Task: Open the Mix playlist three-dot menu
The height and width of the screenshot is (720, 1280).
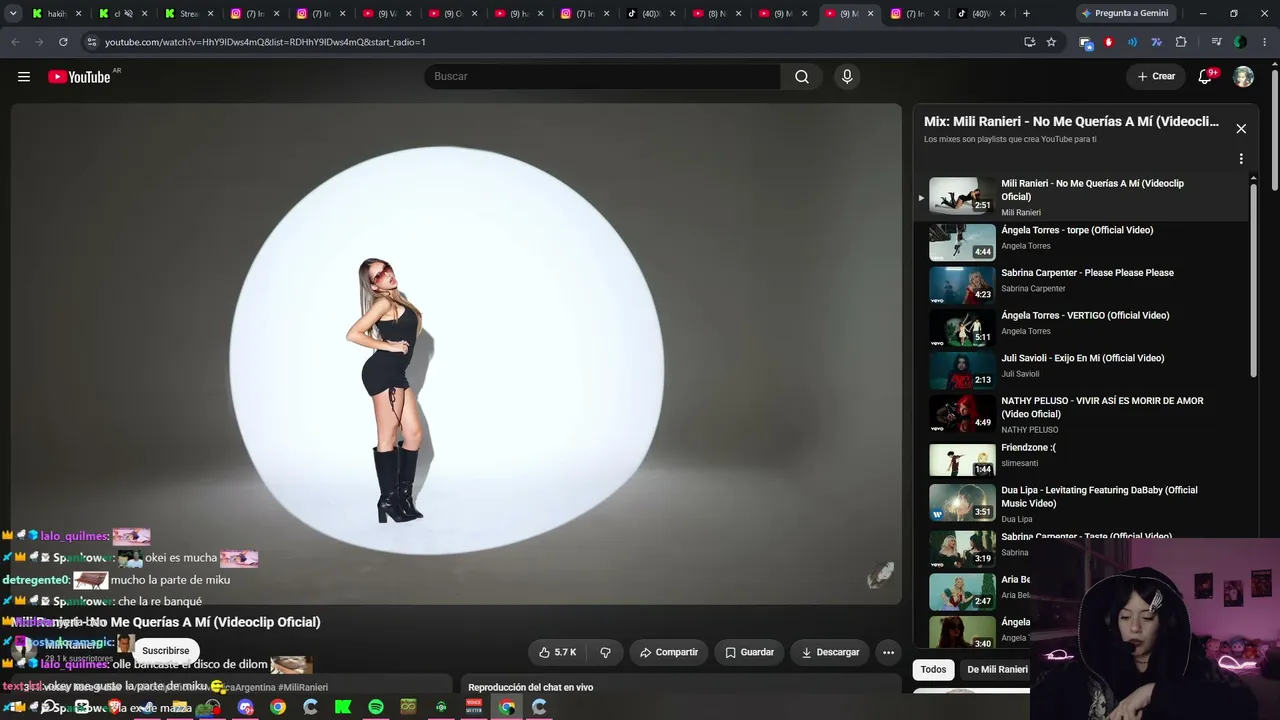Action: (1241, 159)
